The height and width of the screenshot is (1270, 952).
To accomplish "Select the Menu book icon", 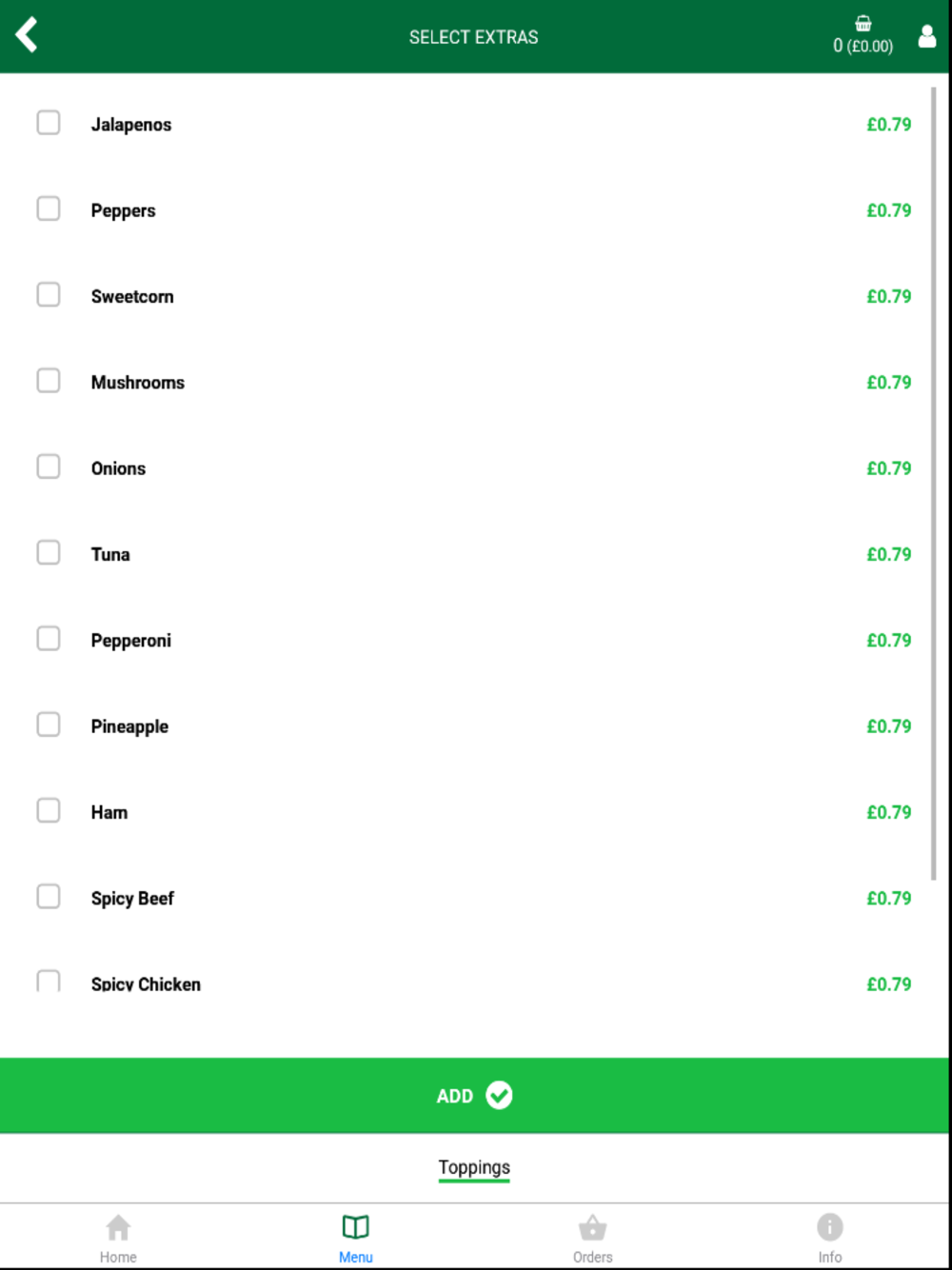I will (355, 1227).
